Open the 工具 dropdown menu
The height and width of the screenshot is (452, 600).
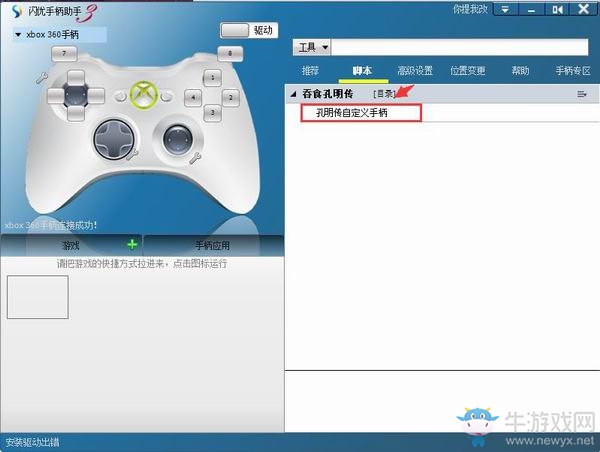click(x=311, y=47)
